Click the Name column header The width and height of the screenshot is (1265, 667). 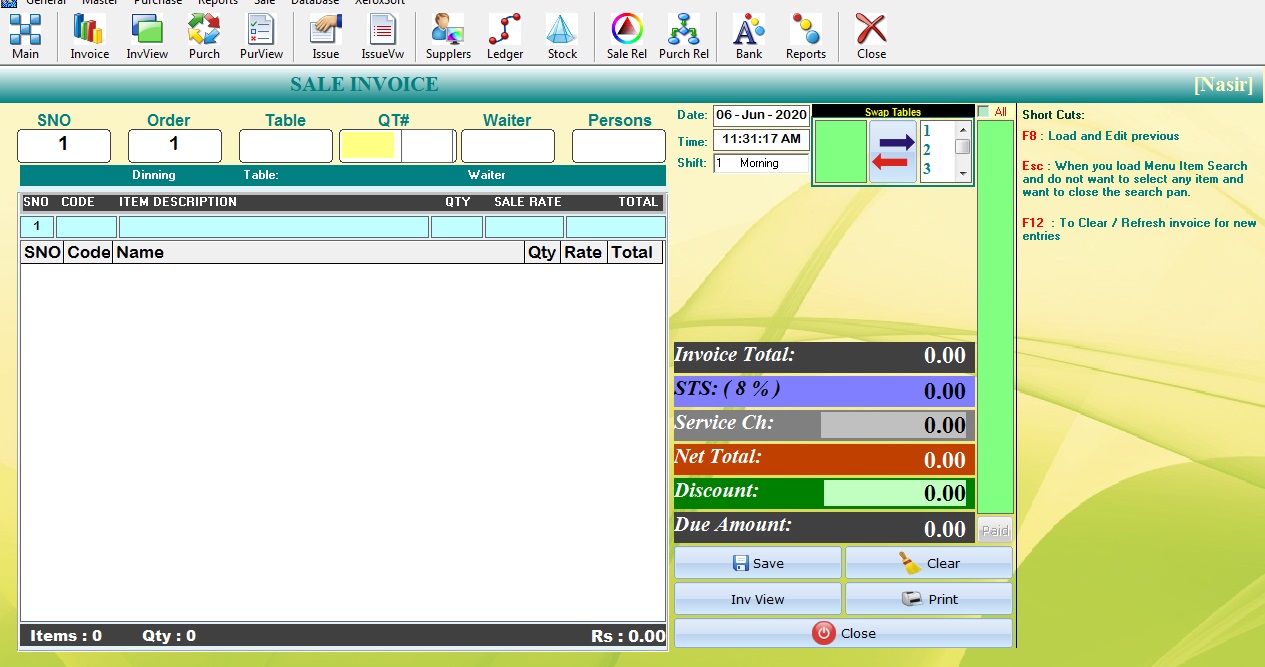319,252
